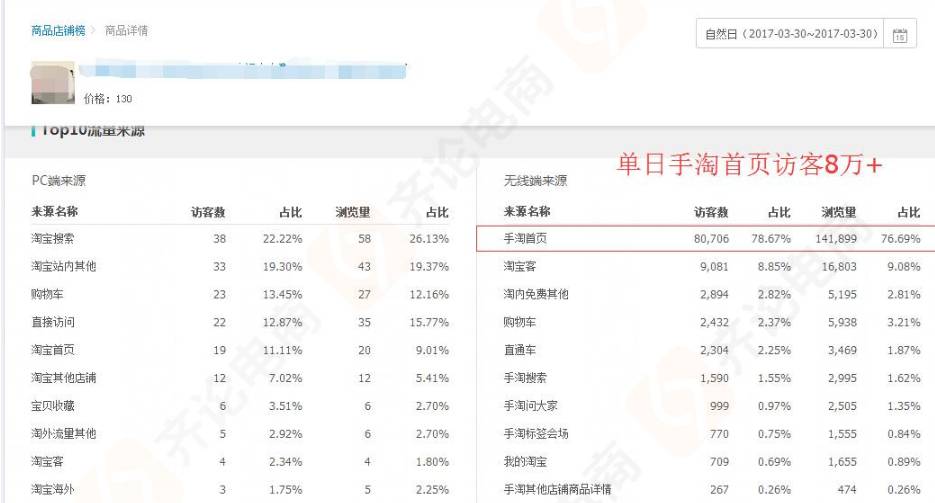Click the 手淘搜索 source name
The height and width of the screenshot is (503, 935).
[525, 378]
